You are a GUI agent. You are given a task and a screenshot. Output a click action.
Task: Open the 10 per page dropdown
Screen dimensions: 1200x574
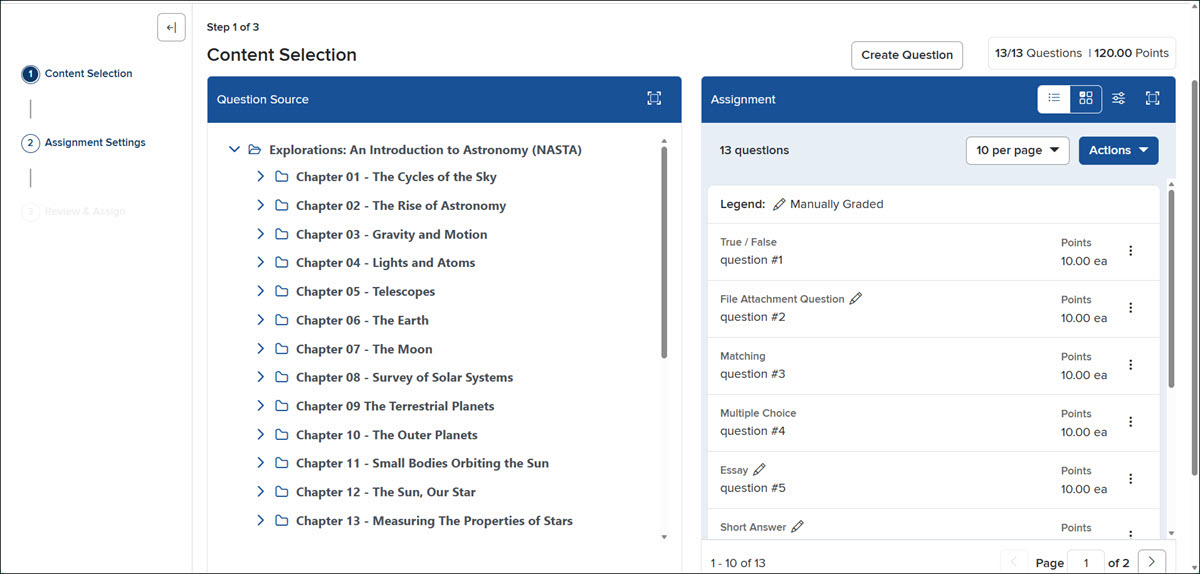coord(1018,151)
